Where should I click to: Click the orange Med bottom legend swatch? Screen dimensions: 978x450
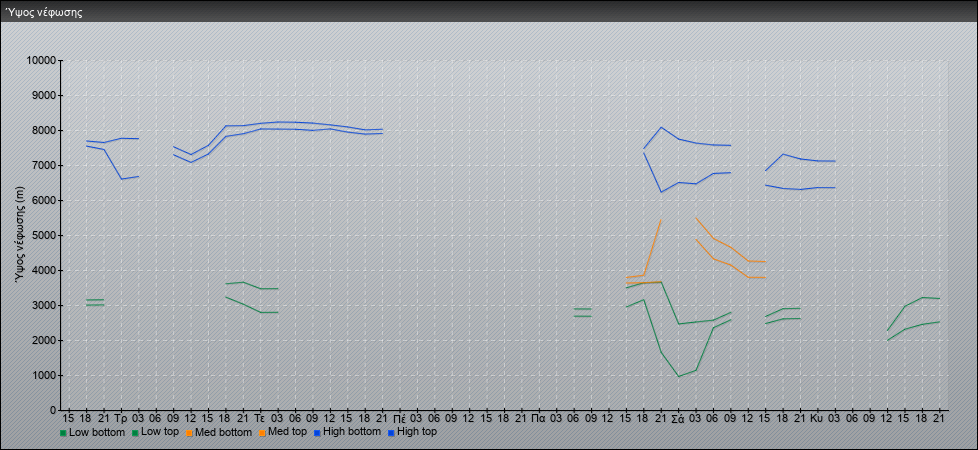point(190,432)
